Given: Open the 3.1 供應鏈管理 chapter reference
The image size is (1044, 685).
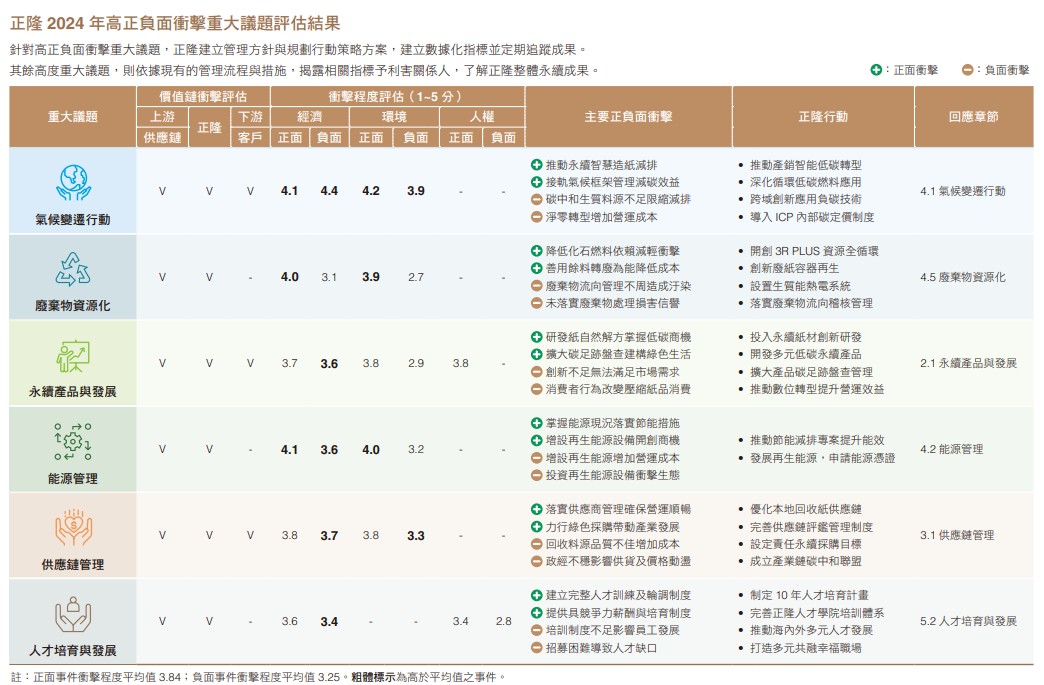Looking at the screenshot, I should pyautogui.click(x=956, y=535).
